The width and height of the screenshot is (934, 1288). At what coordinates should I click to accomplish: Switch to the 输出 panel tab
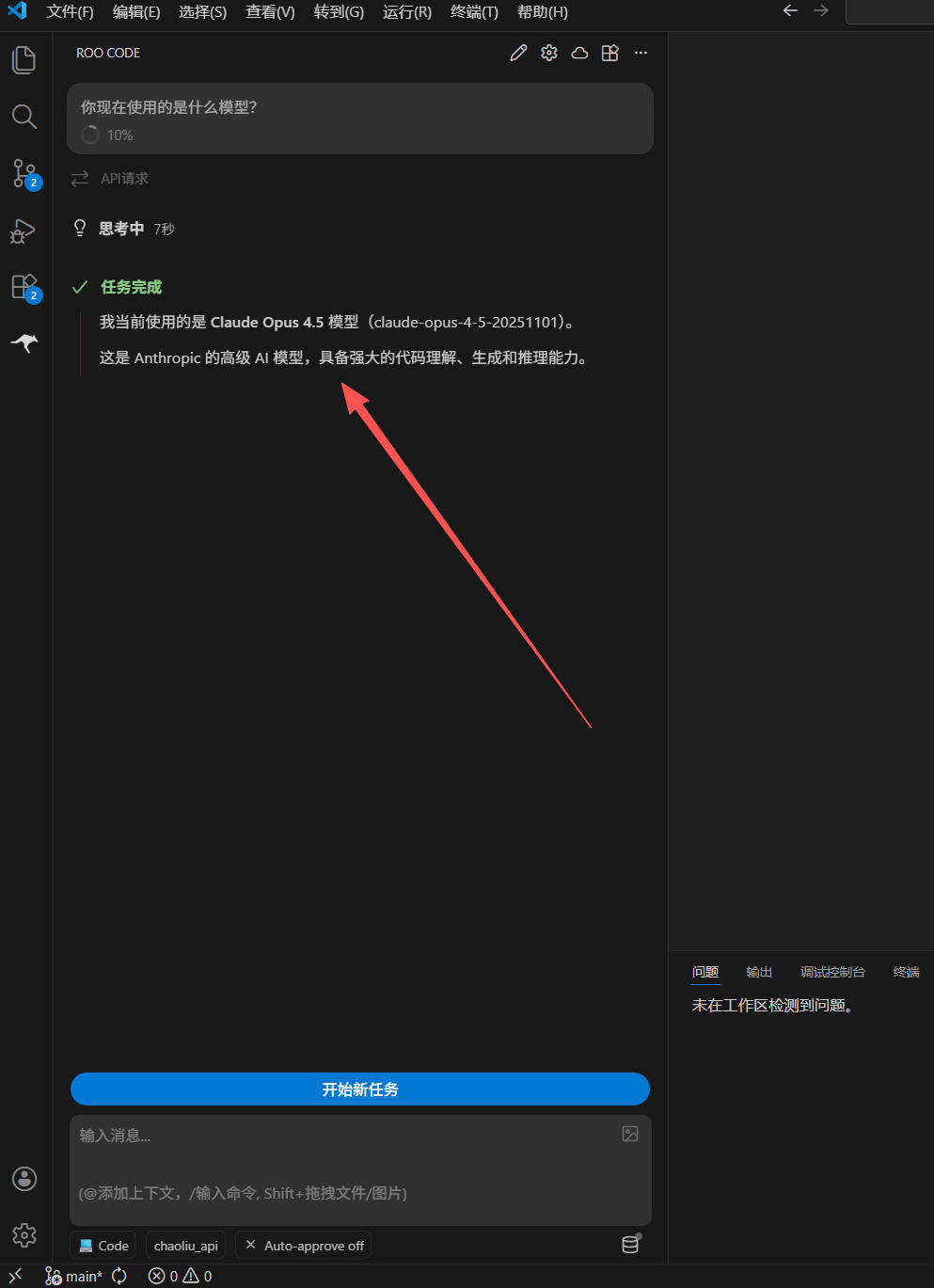tap(759, 972)
